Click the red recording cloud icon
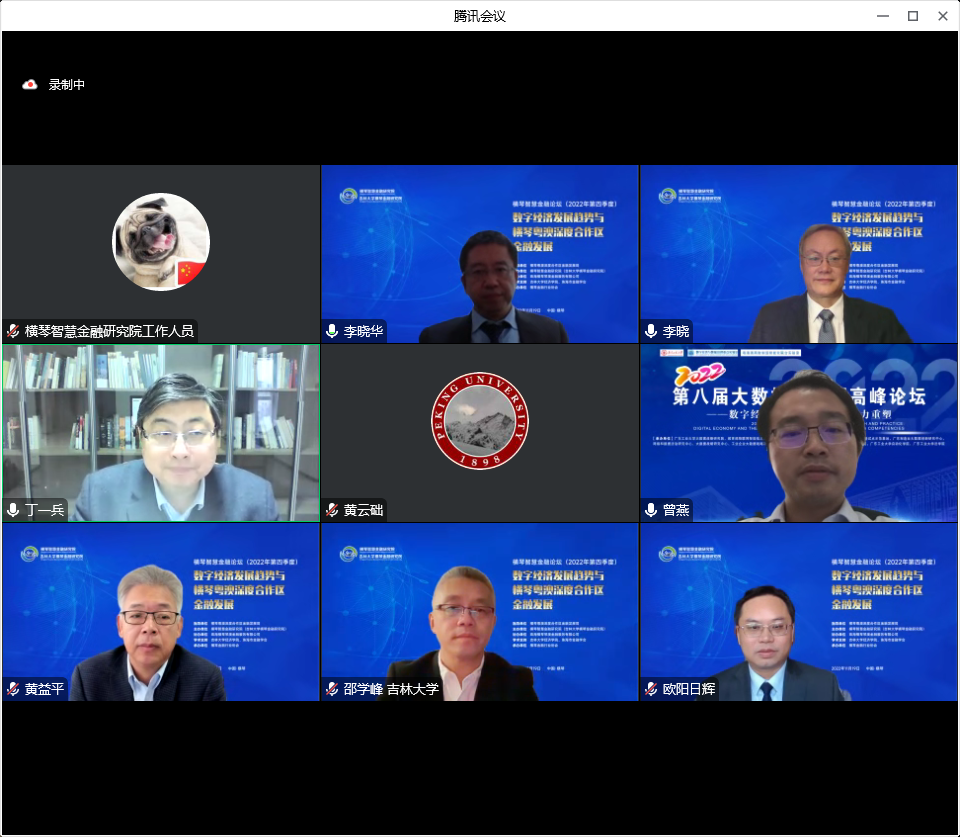960x837 pixels. (x=29, y=84)
